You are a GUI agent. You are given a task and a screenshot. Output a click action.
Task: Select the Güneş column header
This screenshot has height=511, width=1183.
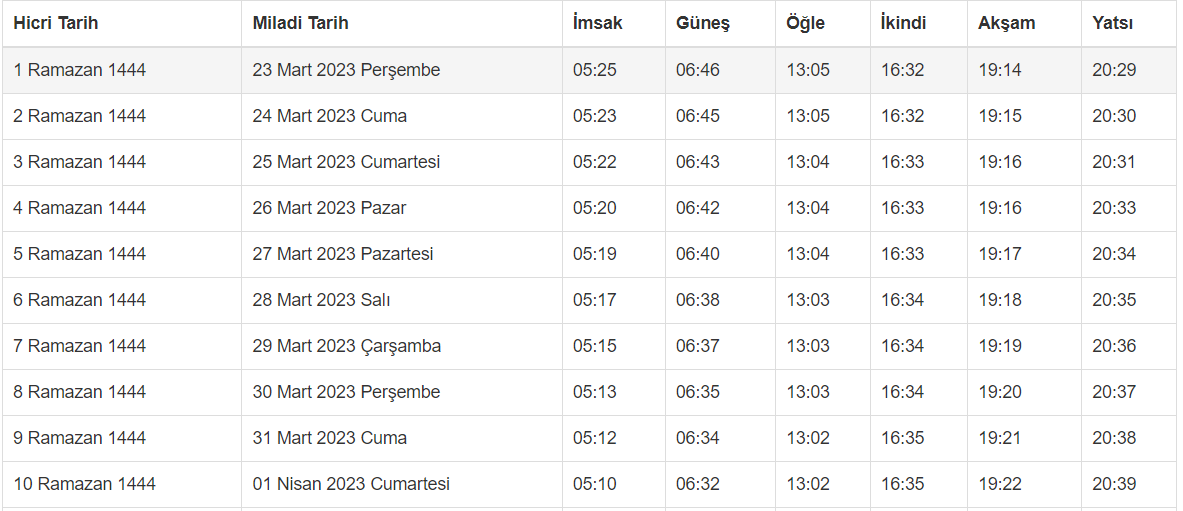703,23
